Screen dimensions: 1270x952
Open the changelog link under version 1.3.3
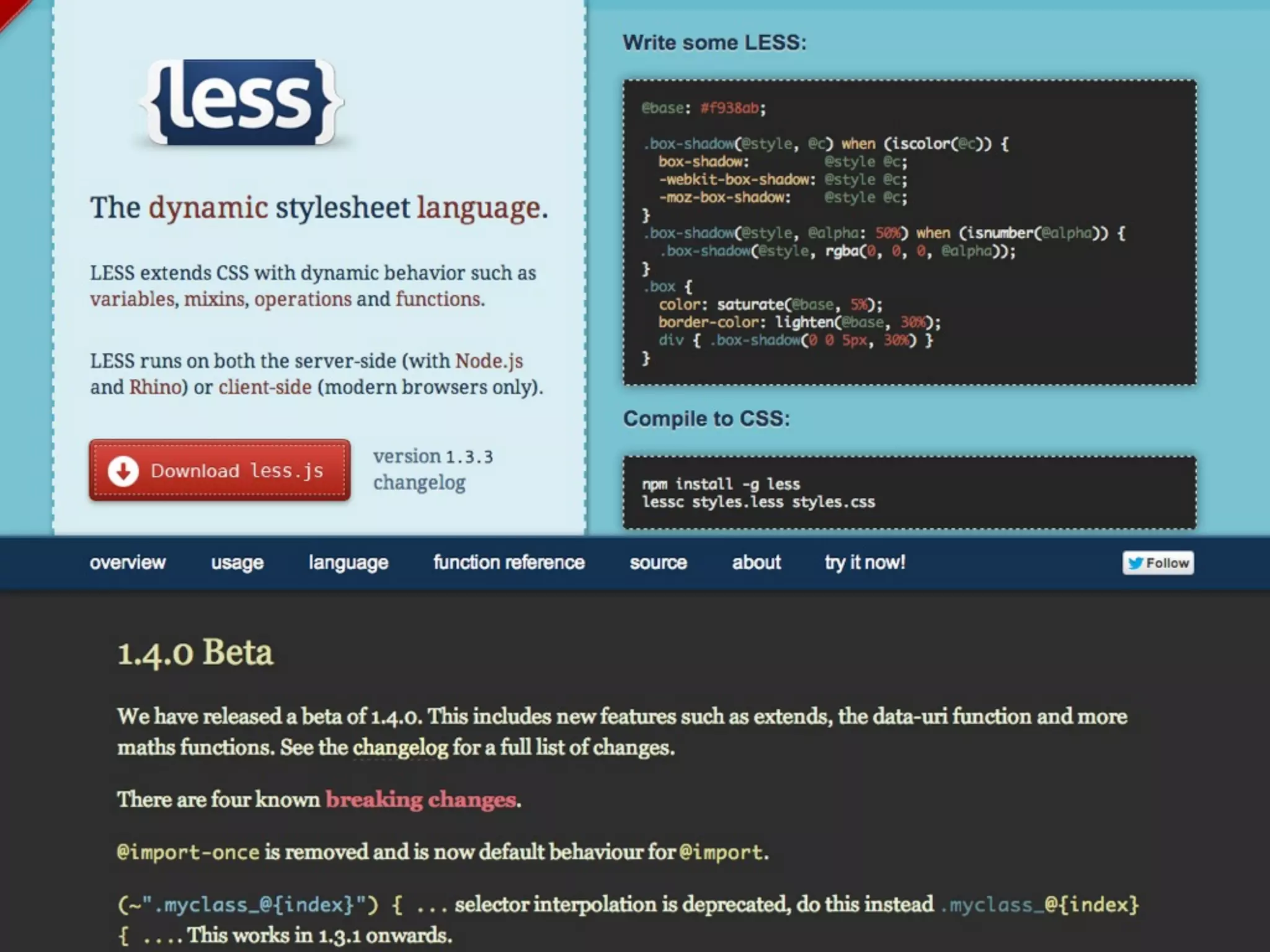click(x=419, y=483)
